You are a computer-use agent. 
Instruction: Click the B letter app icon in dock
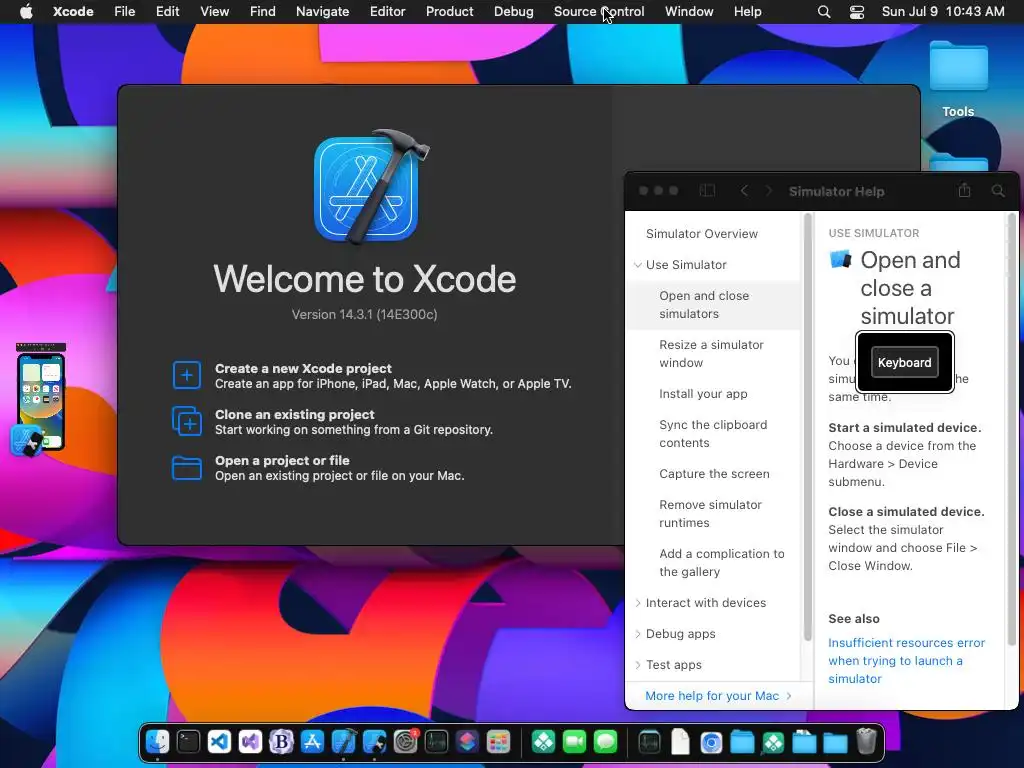[x=281, y=742]
